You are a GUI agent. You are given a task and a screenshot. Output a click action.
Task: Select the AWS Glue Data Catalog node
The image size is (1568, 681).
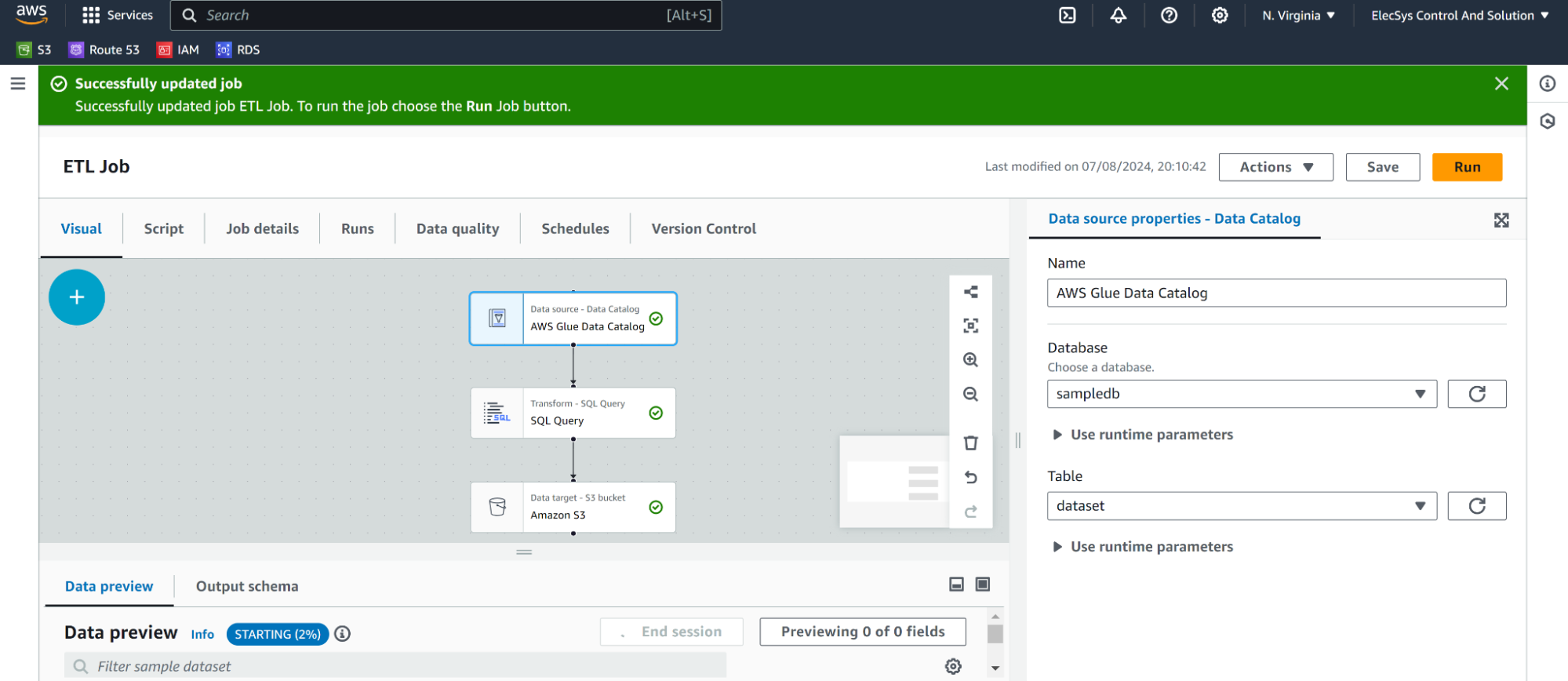tap(573, 319)
